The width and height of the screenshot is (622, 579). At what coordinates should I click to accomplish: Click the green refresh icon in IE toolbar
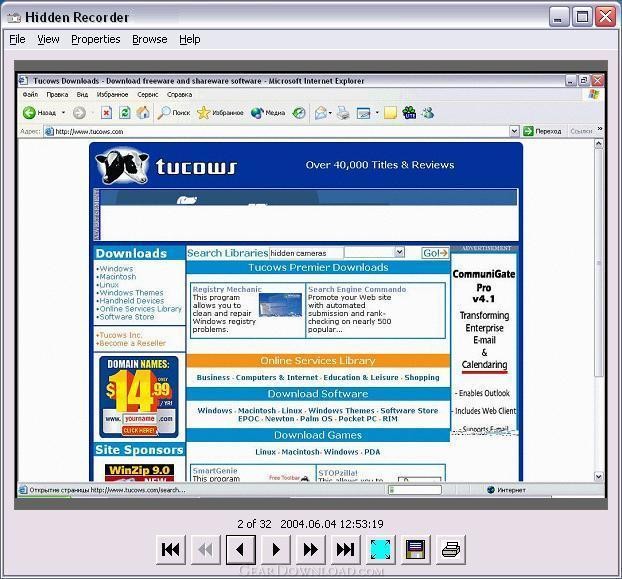point(125,113)
